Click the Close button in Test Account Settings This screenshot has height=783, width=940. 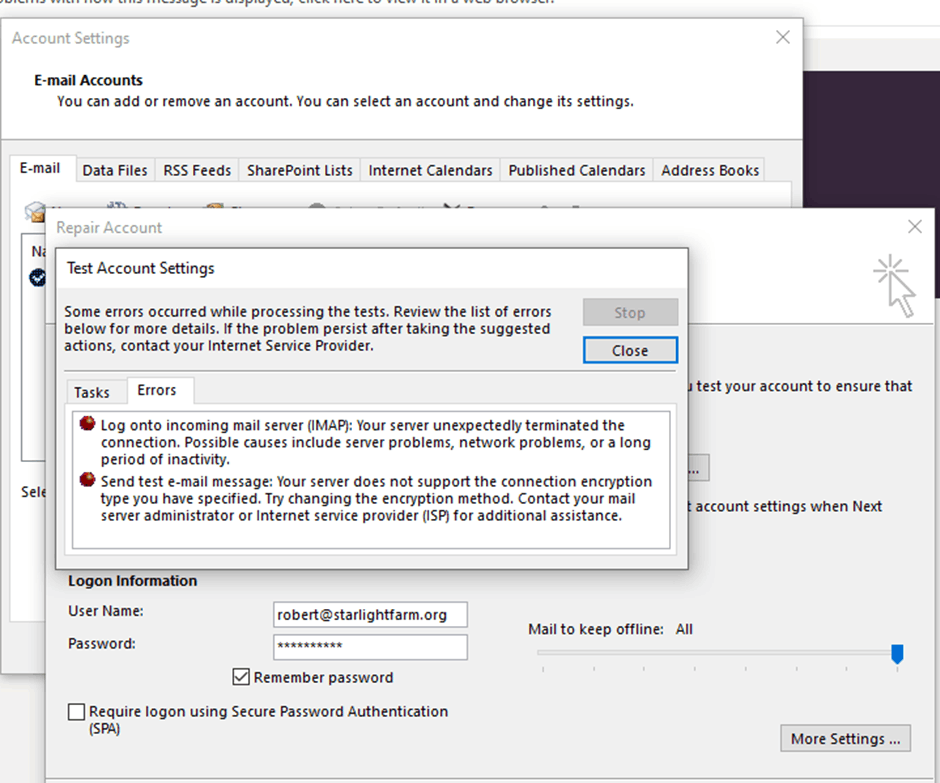(630, 350)
